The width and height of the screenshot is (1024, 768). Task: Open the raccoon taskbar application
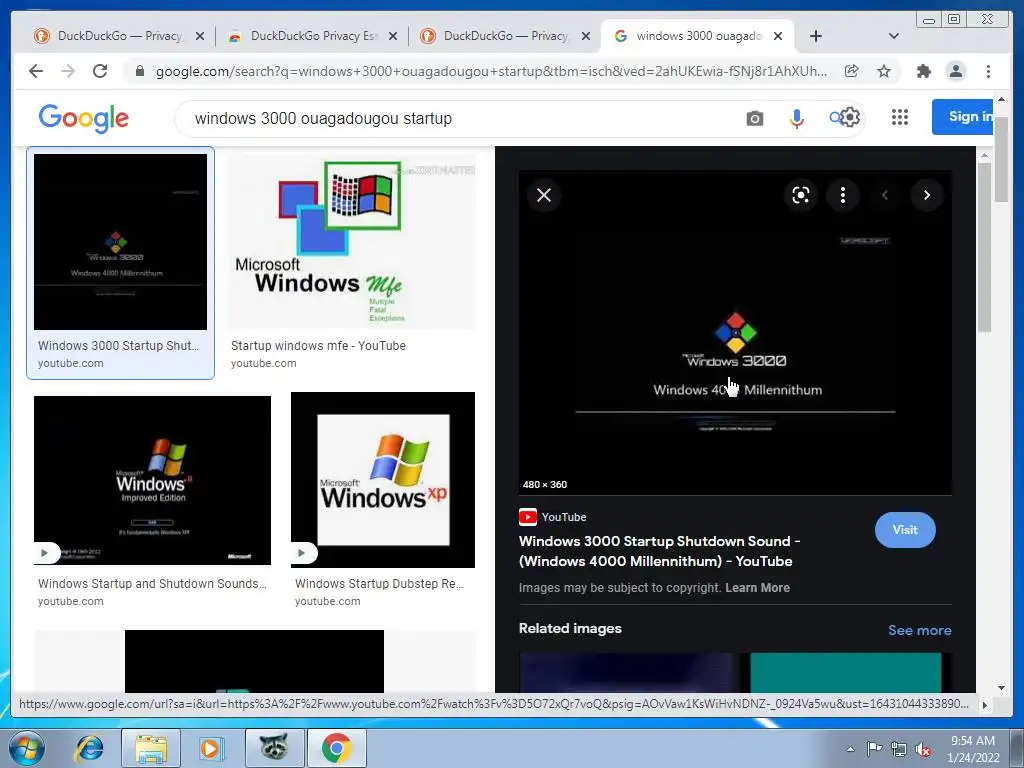pyautogui.click(x=274, y=748)
